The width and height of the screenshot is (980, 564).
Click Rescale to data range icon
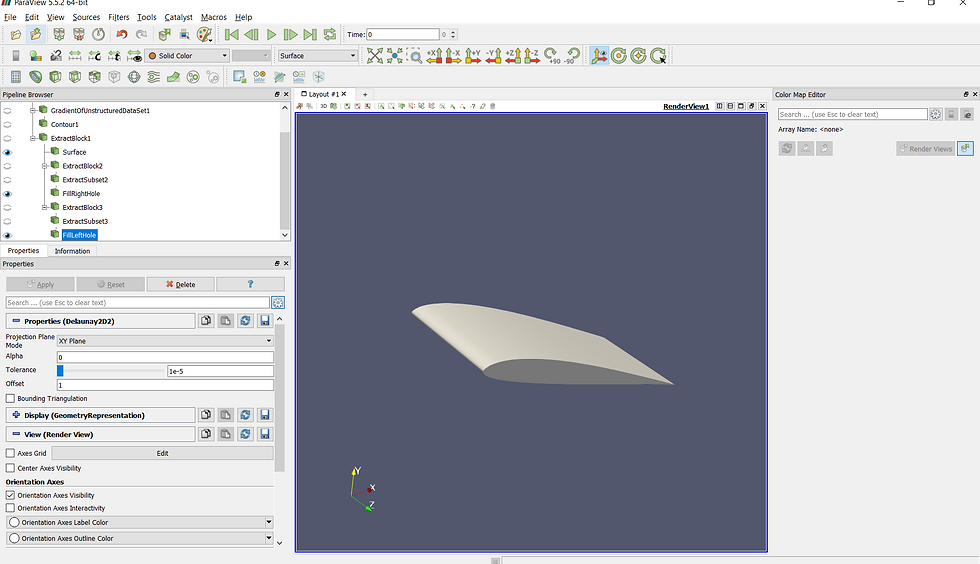click(x=75, y=56)
